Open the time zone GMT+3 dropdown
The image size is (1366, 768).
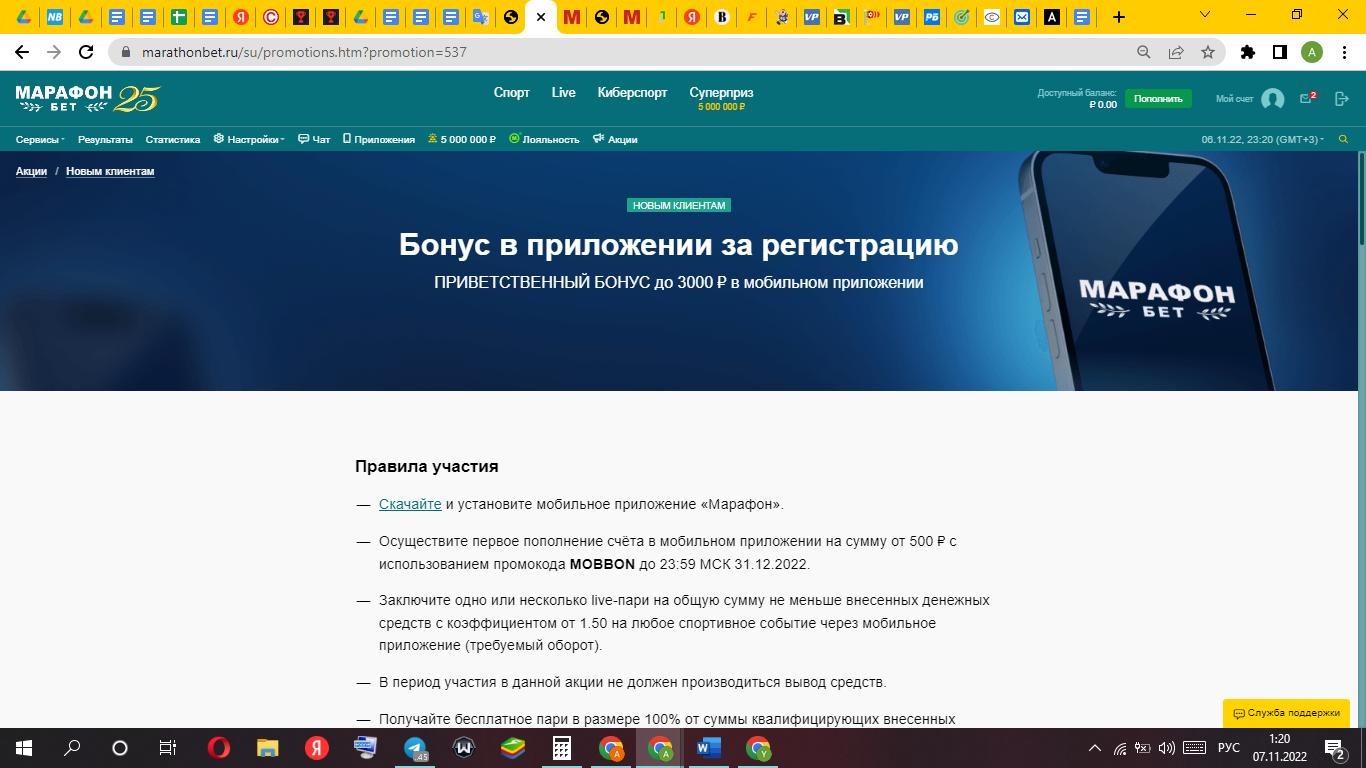coord(1263,140)
